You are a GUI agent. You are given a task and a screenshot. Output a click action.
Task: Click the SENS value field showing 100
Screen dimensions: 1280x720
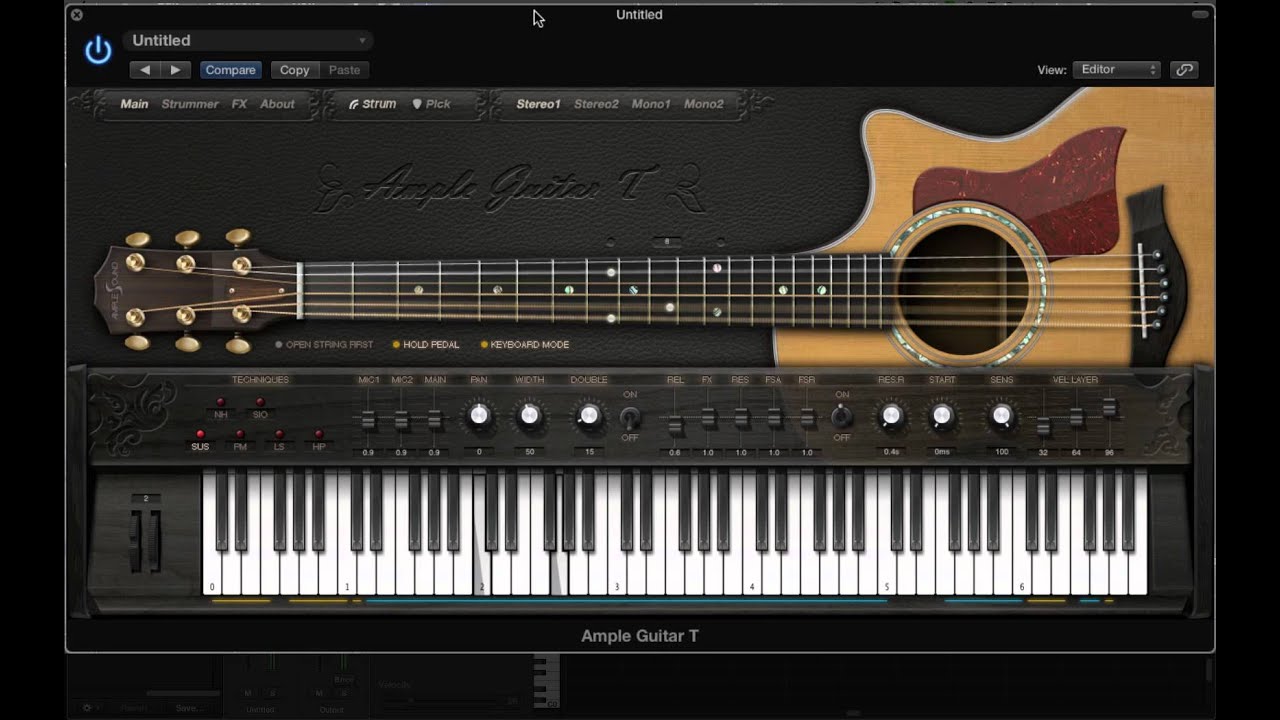click(x=1001, y=452)
